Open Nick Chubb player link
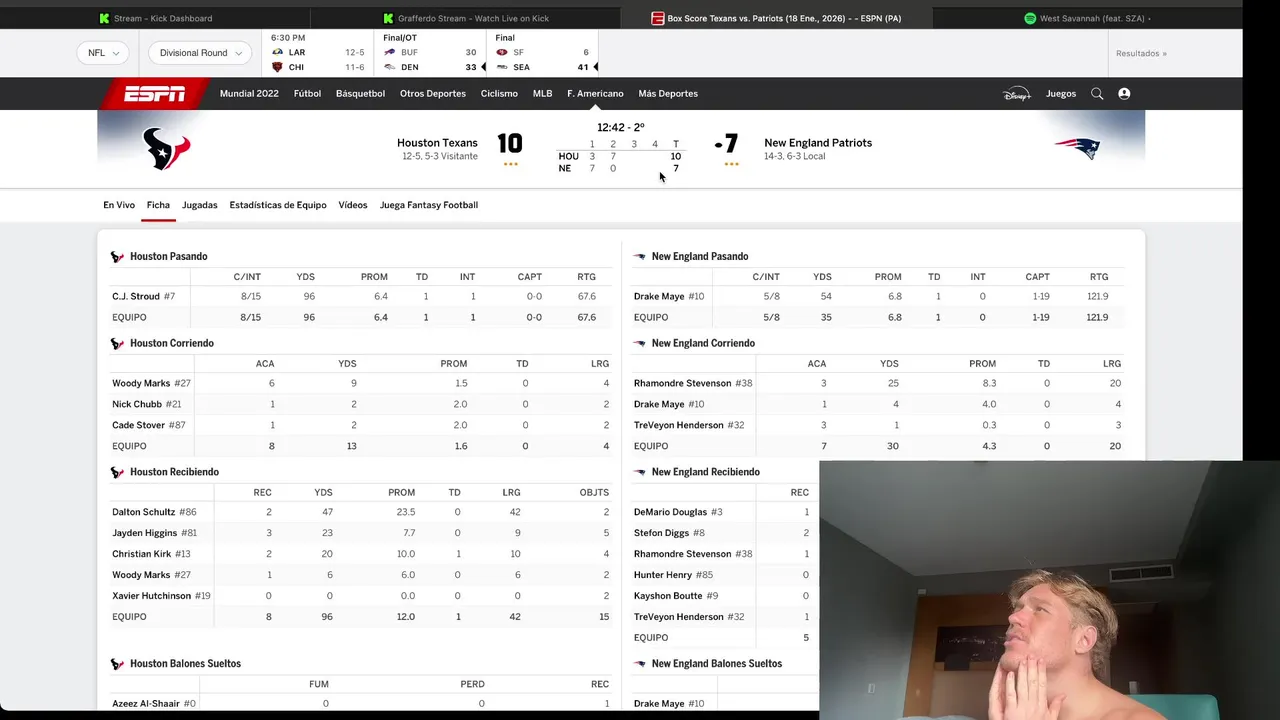Viewport: 1280px width, 720px height. pyautogui.click(x=137, y=405)
